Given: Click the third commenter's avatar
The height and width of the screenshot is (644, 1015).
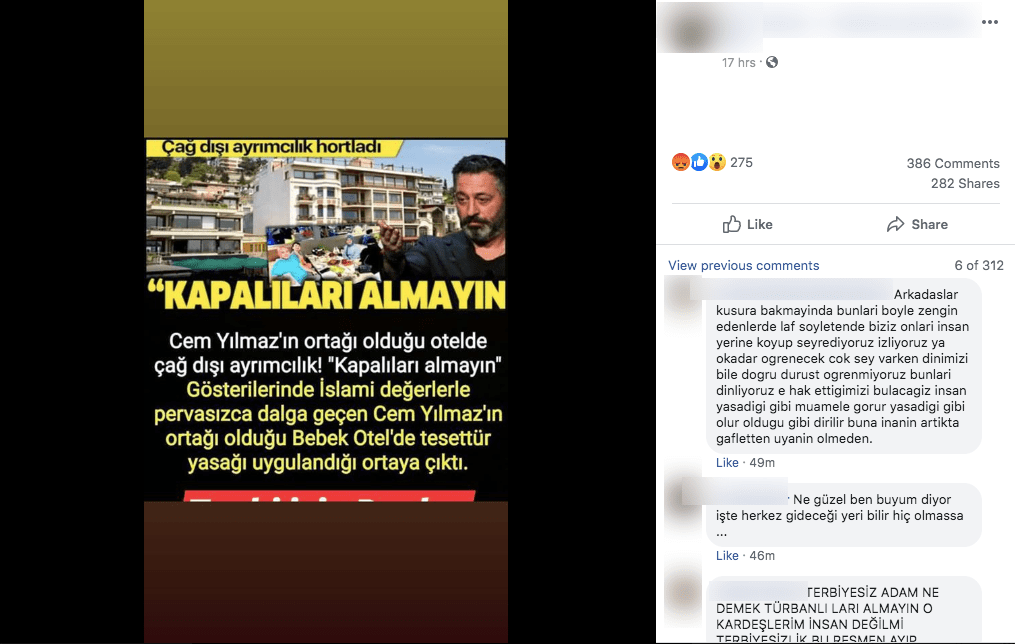Looking at the screenshot, I should 683,592.
